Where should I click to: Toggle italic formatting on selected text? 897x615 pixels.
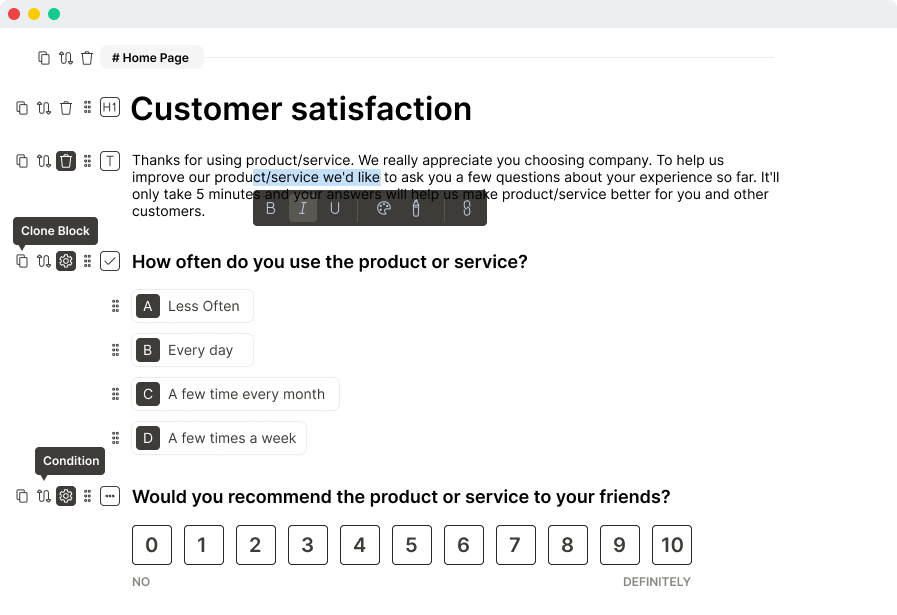pos(303,209)
